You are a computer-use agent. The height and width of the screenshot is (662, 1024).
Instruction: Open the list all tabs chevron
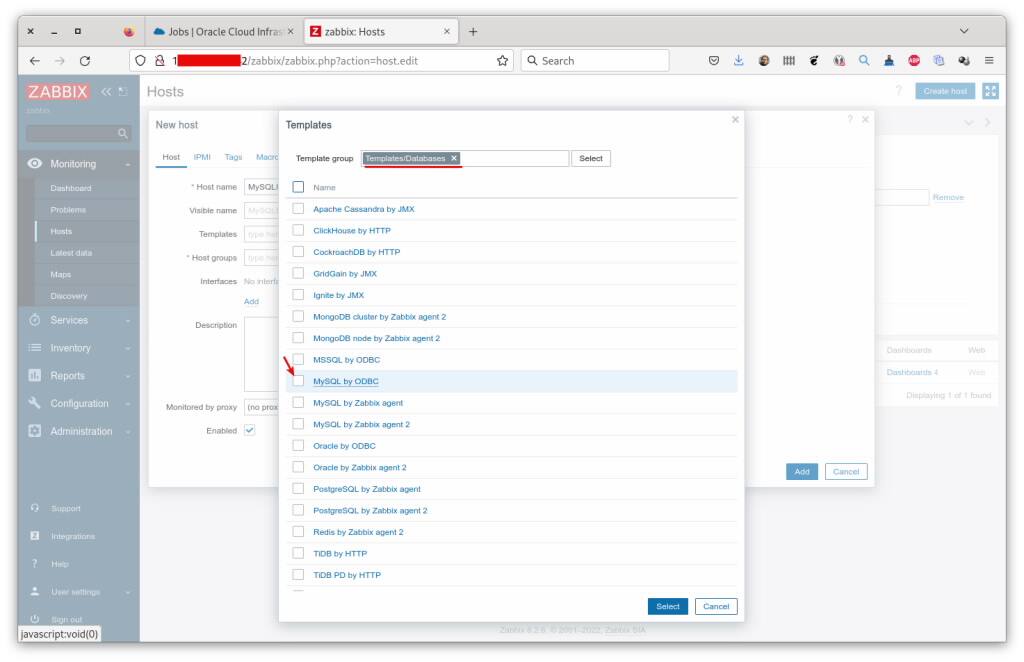coord(964,31)
